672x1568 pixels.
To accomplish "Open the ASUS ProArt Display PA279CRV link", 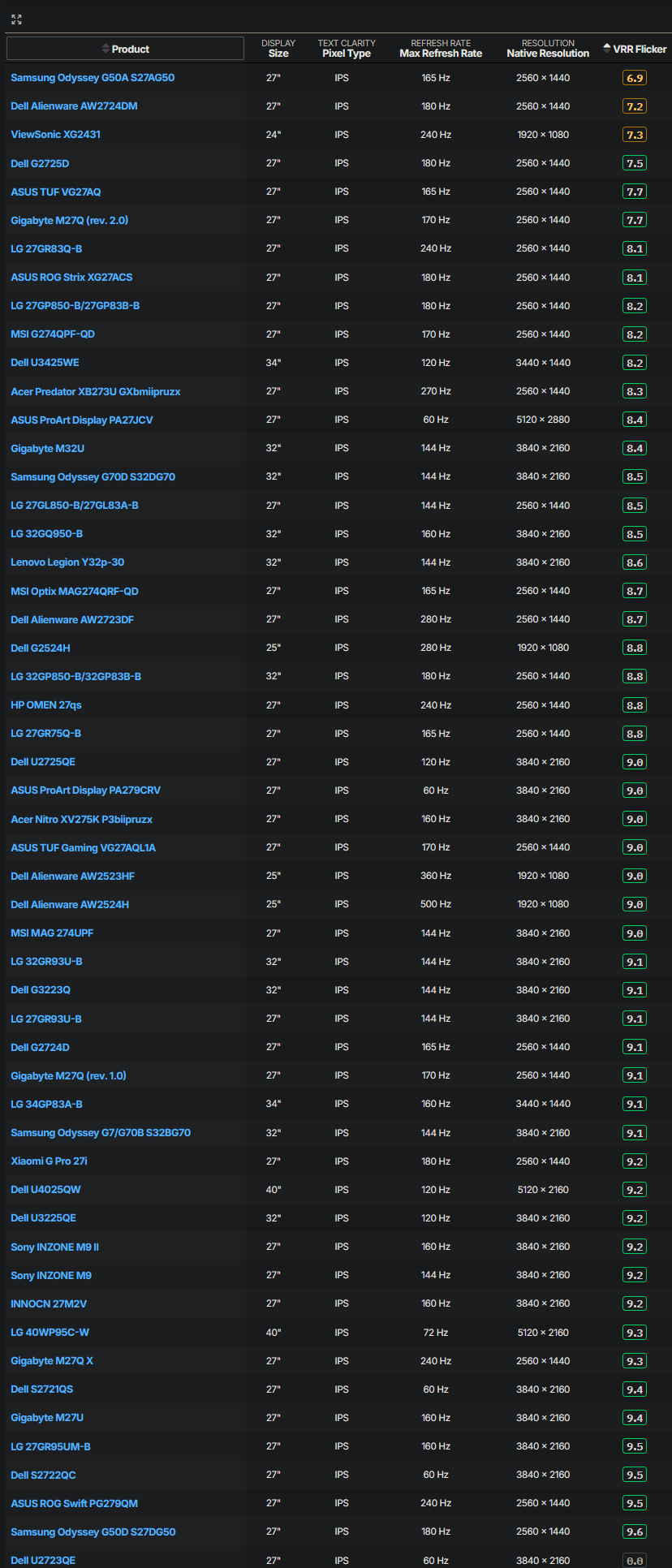I will [85, 790].
